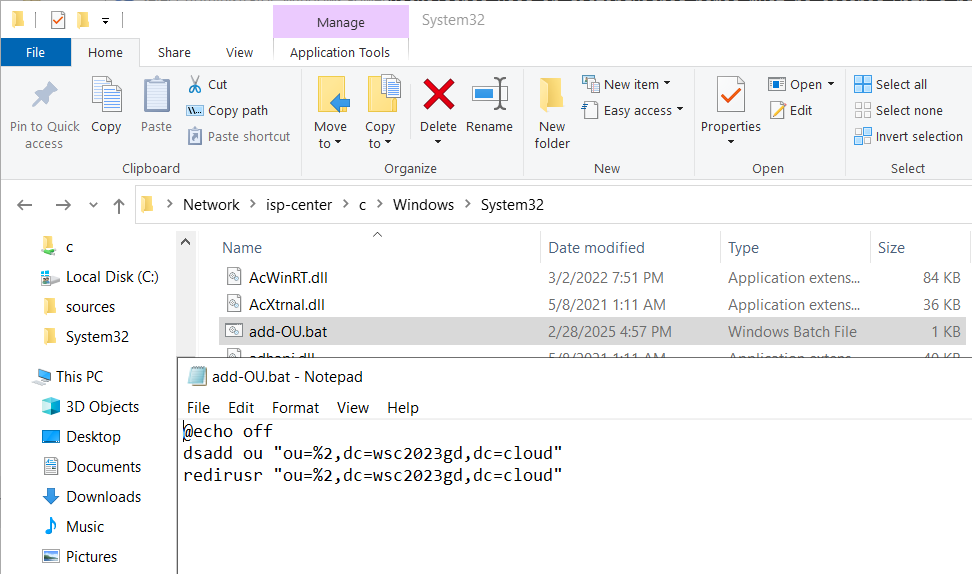The image size is (972, 574).
Task: Expand the Easy access dropdown
Action: coord(633,110)
